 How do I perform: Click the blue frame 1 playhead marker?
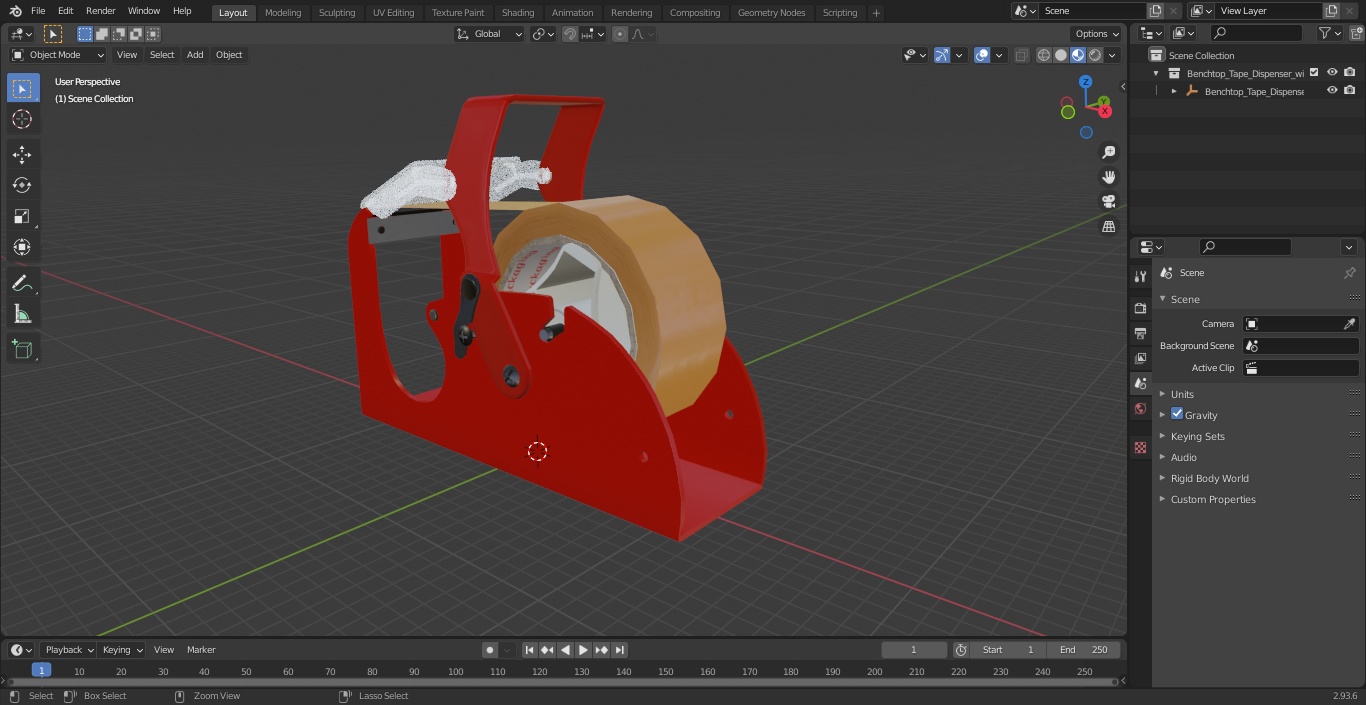coord(41,671)
